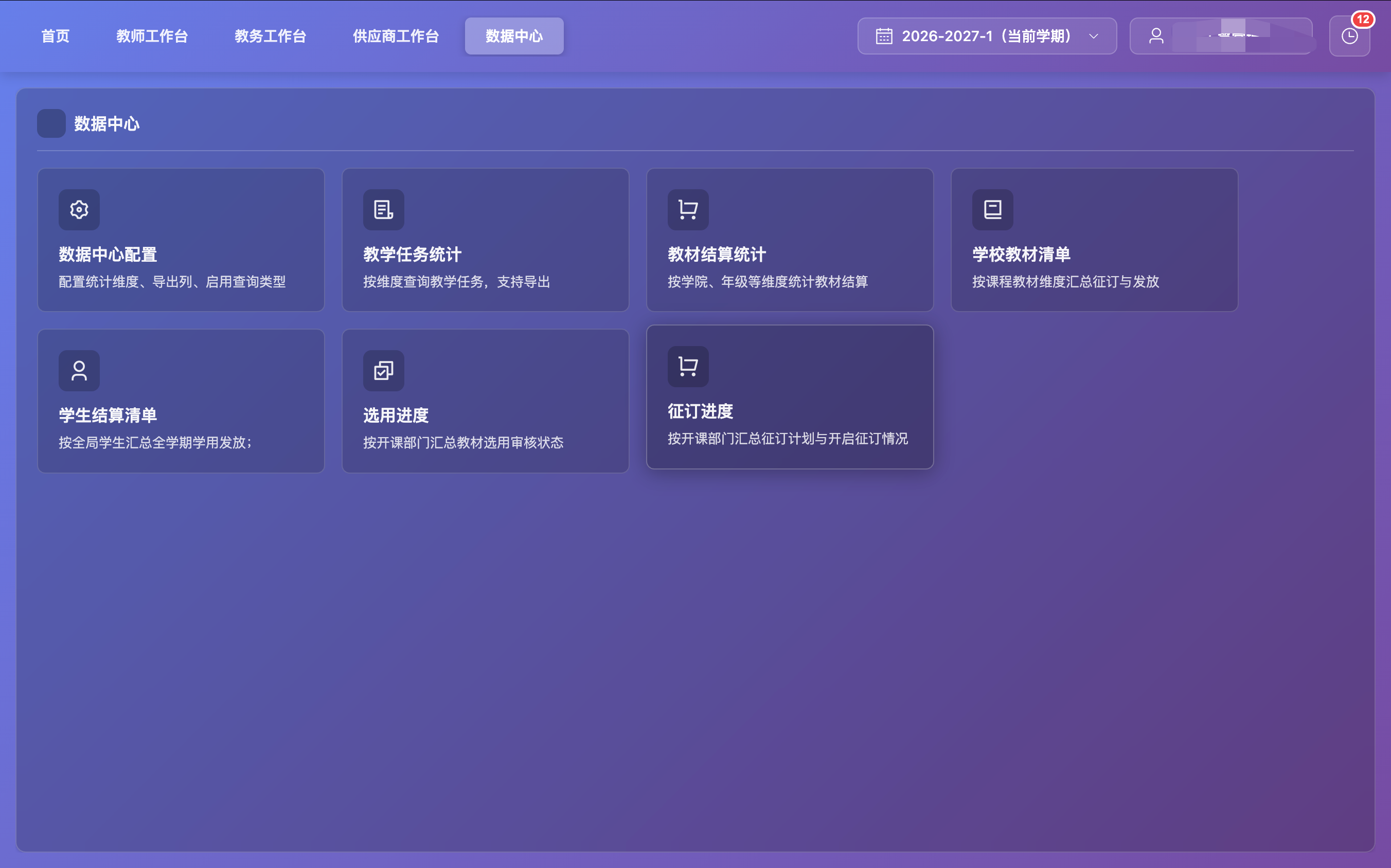The width and height of the screenshot is (1391, 868).
Task: Click the blurred user name button
Action: (x=1221, y=36)
